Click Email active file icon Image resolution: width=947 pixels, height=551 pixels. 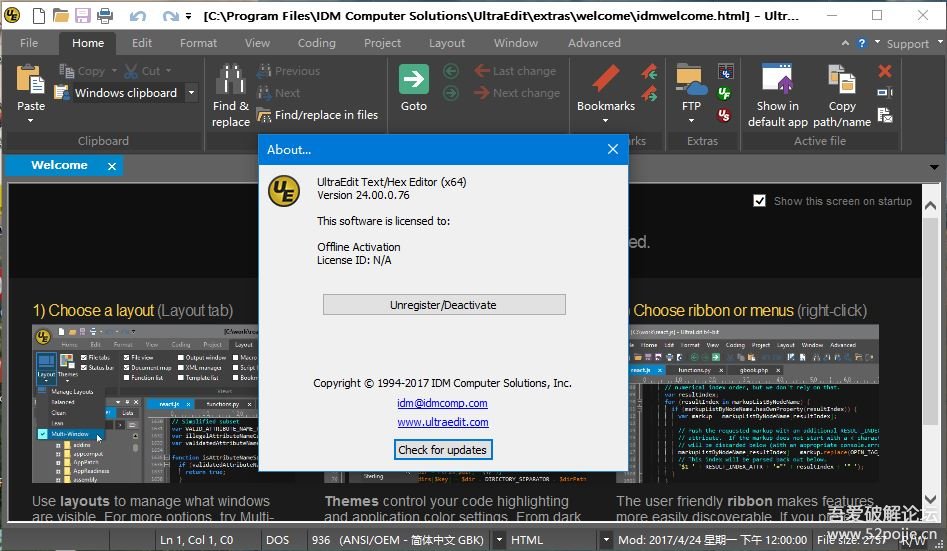885,115
